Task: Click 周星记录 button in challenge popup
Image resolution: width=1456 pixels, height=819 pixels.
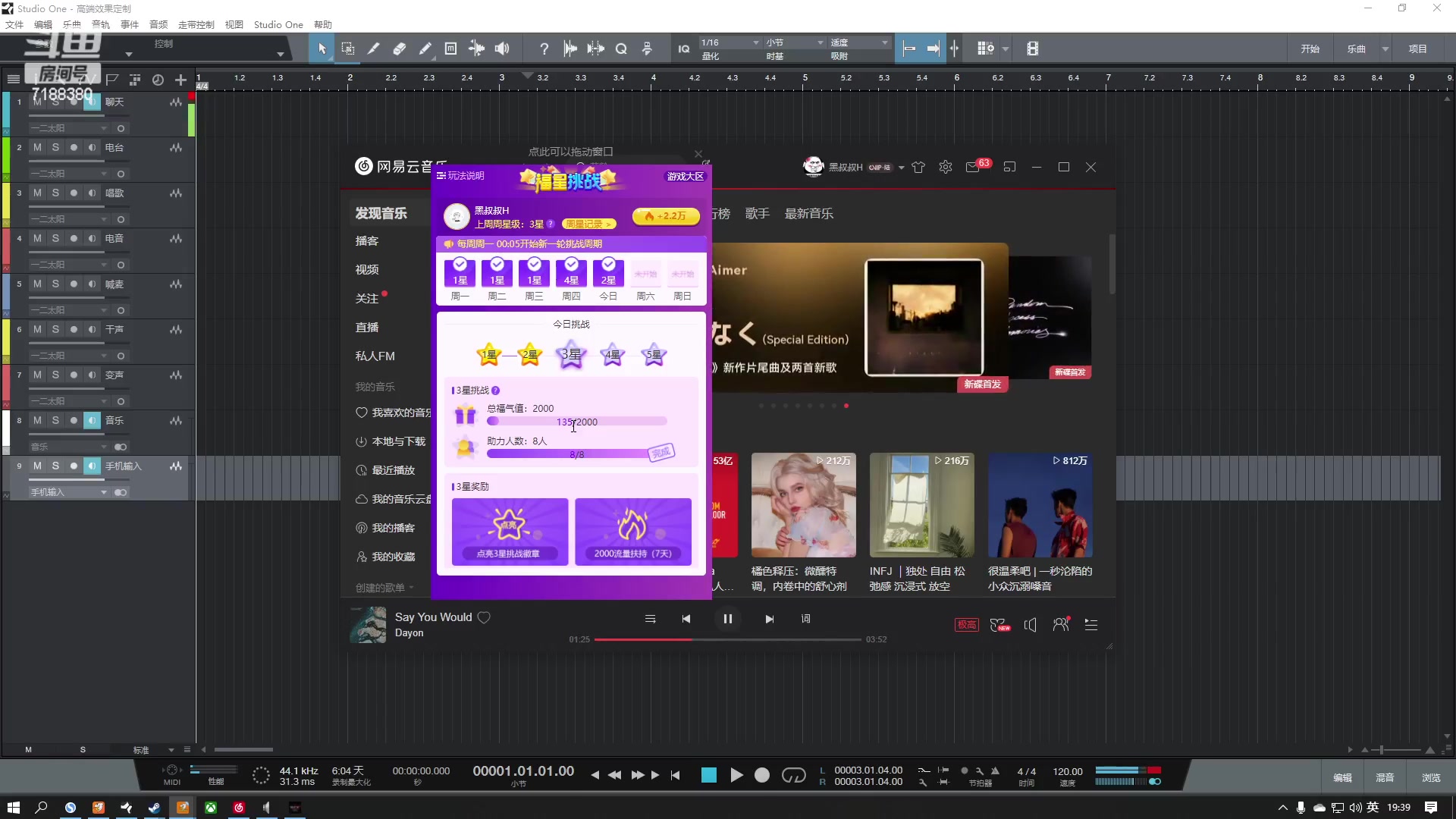Action: pos(588,224)
